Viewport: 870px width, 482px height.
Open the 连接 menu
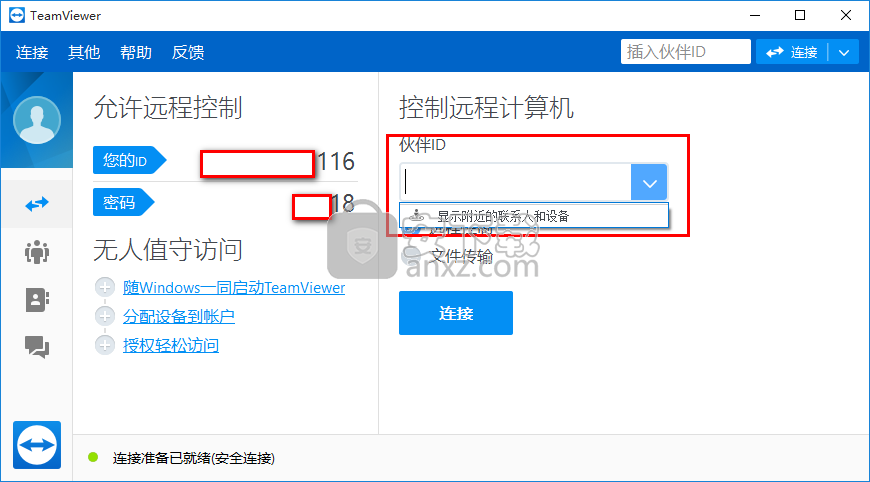click(32, 52)
